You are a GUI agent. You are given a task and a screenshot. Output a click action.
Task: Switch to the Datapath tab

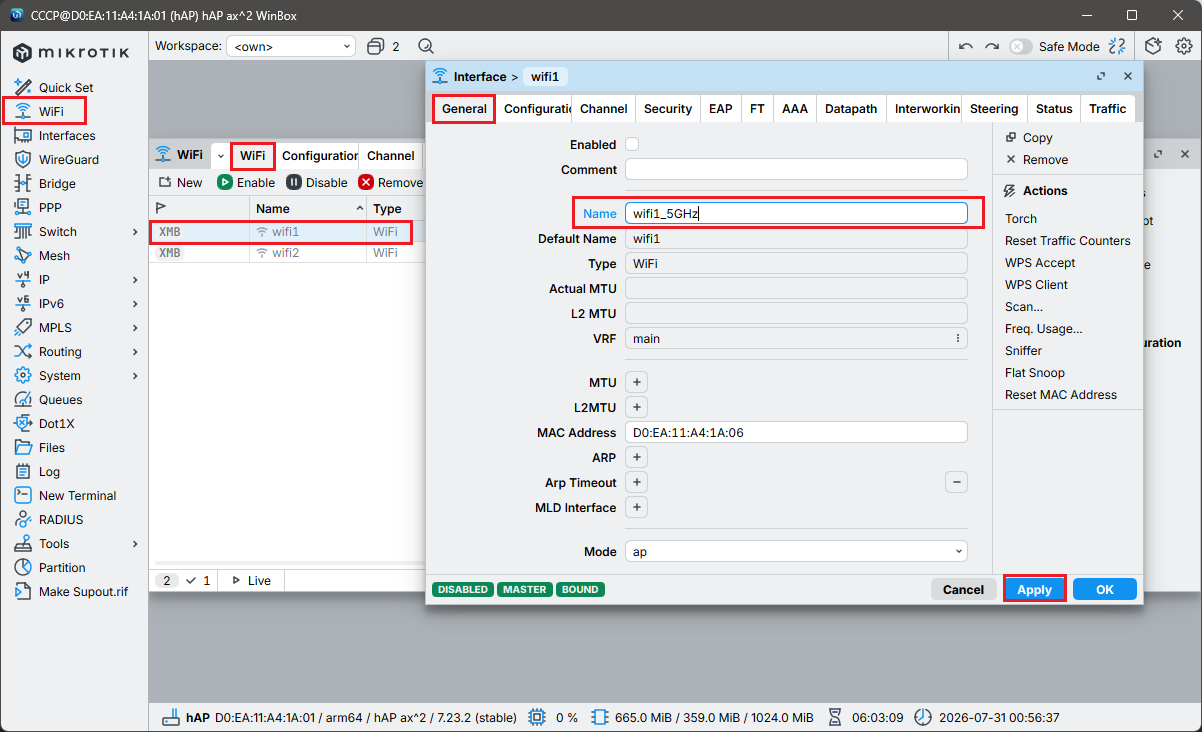click(x=851, y=108)
